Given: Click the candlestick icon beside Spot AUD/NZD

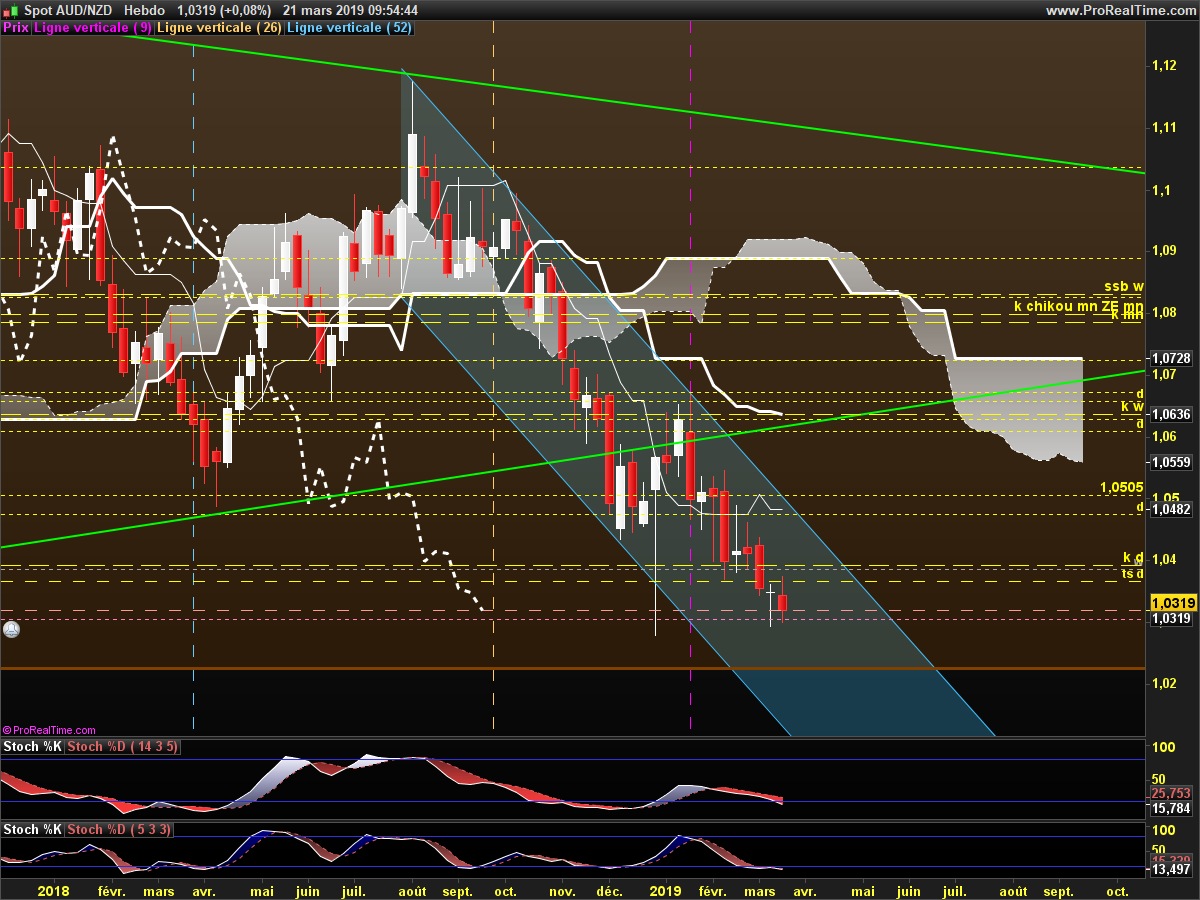Looking at the screenshot, I should [11, 9].
